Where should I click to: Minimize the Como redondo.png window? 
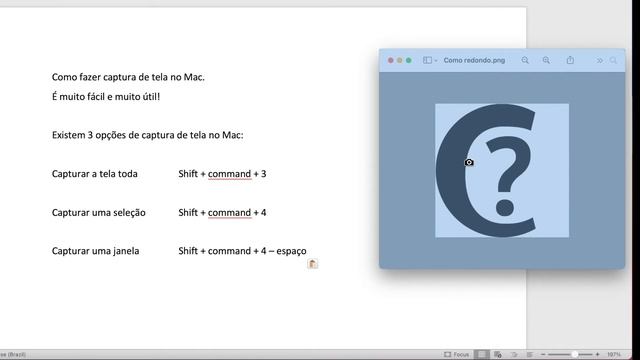(x=400, y=60)
